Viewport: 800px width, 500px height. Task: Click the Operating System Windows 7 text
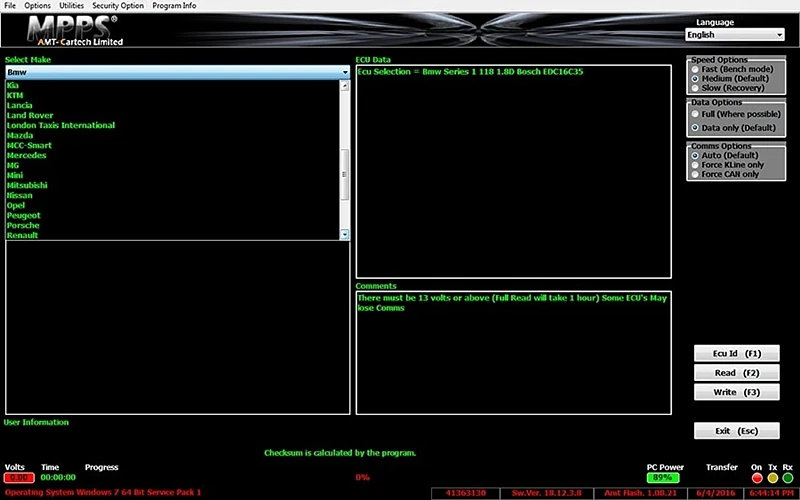103,492
